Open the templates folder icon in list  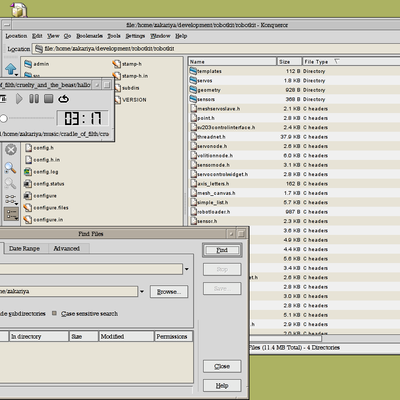(x=193, y=71)
